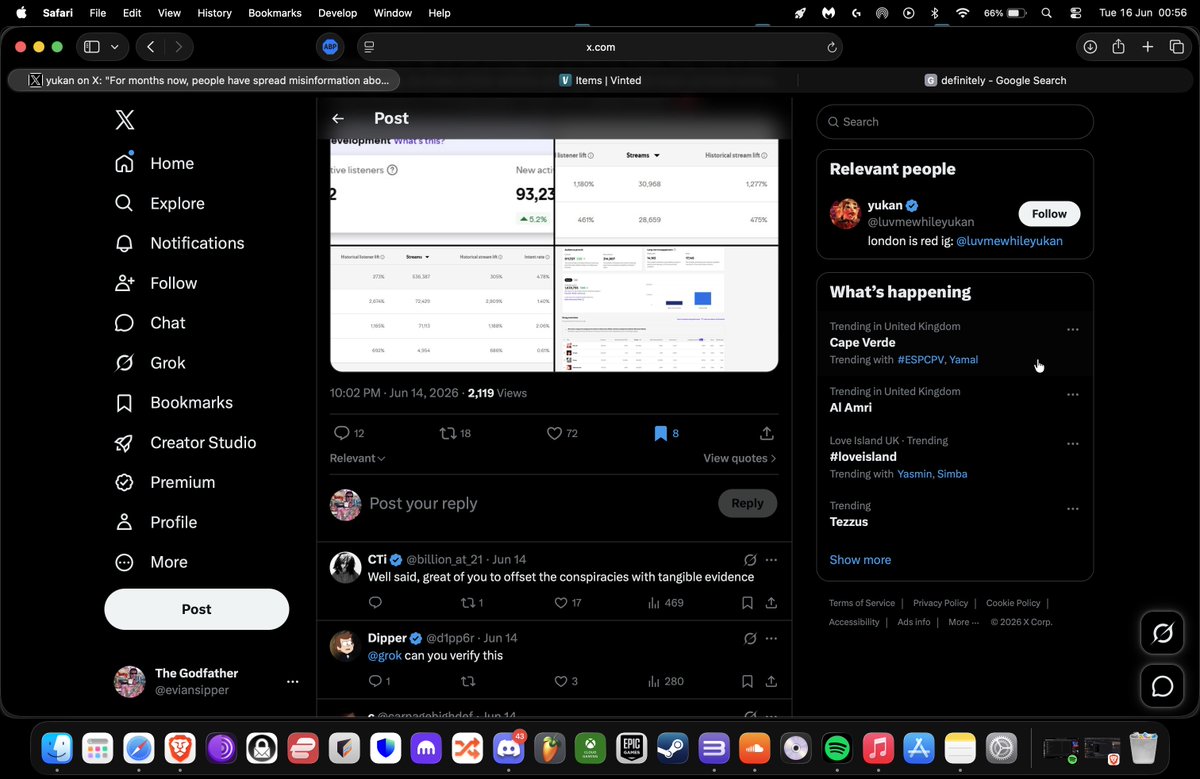Click Show more under What's happening
1200x779 pixels.
(x=860, y=560)
